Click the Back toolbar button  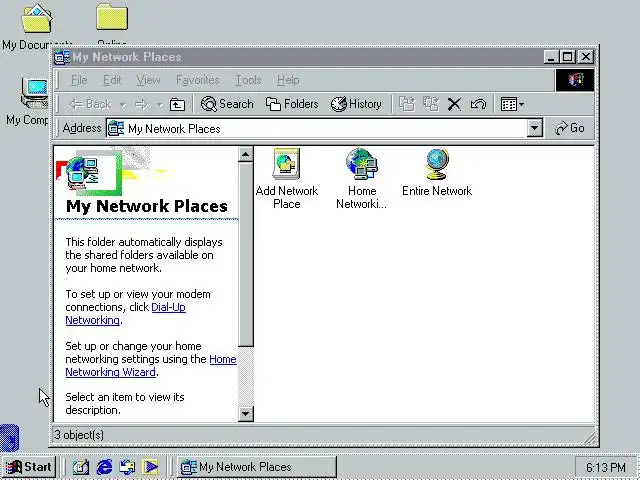(90, 104)
